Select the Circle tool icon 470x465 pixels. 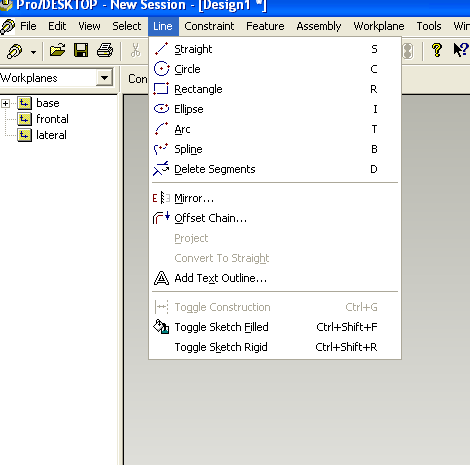[x=161, y=69]
